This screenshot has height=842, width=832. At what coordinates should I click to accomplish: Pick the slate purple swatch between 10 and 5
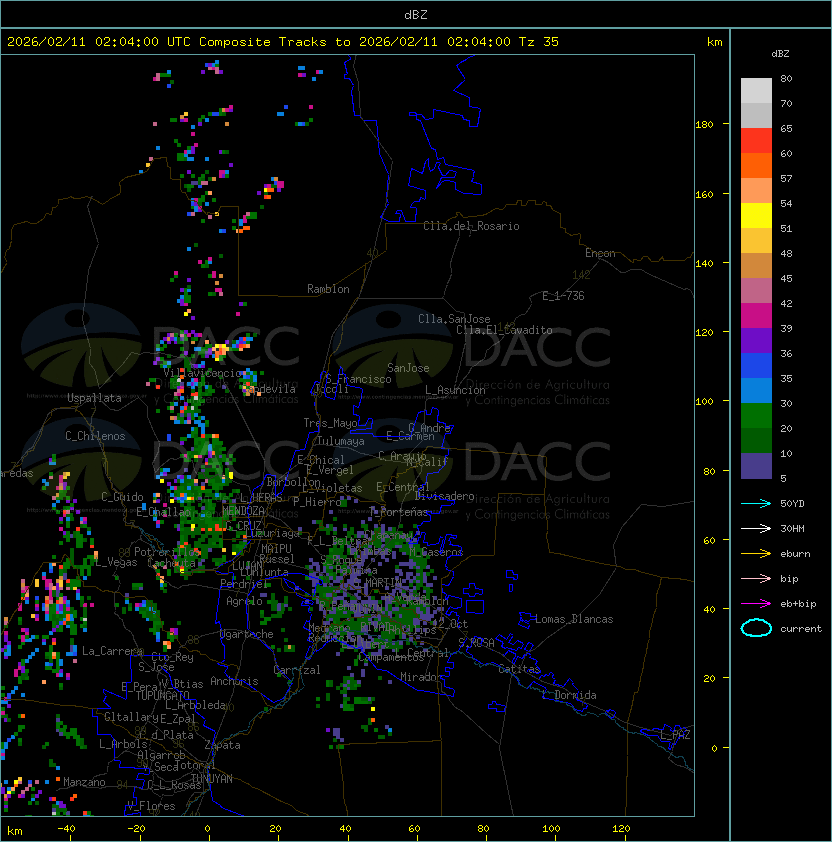pyautogui.click(x=756, y=466)
